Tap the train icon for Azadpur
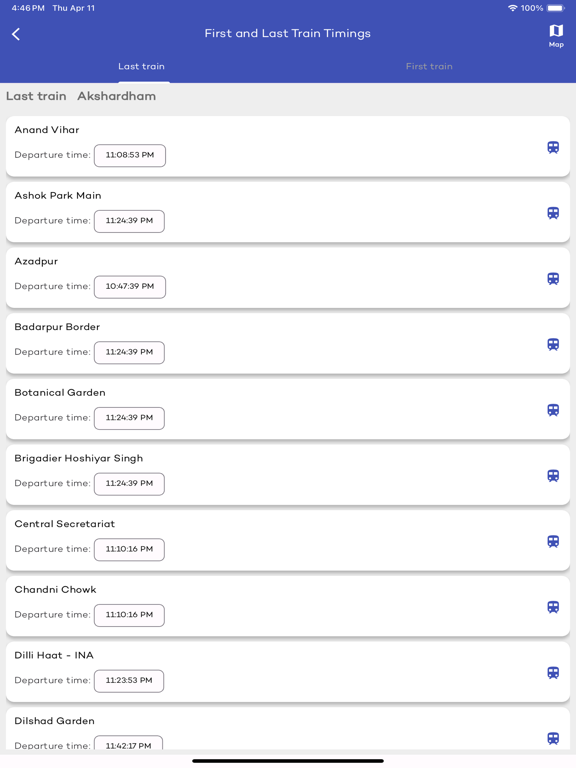The image size is (576, 768). tap(553, 279)
